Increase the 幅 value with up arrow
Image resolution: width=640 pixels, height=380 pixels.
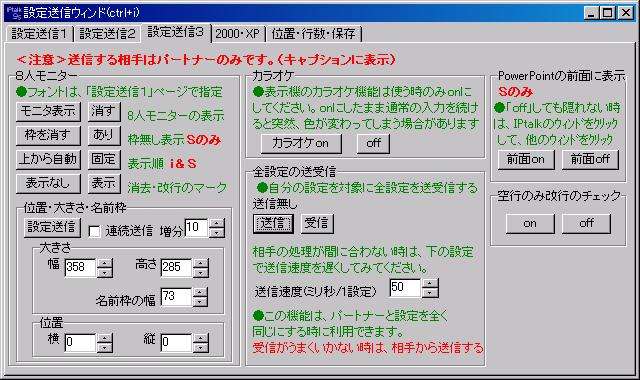tap(105, 263)
